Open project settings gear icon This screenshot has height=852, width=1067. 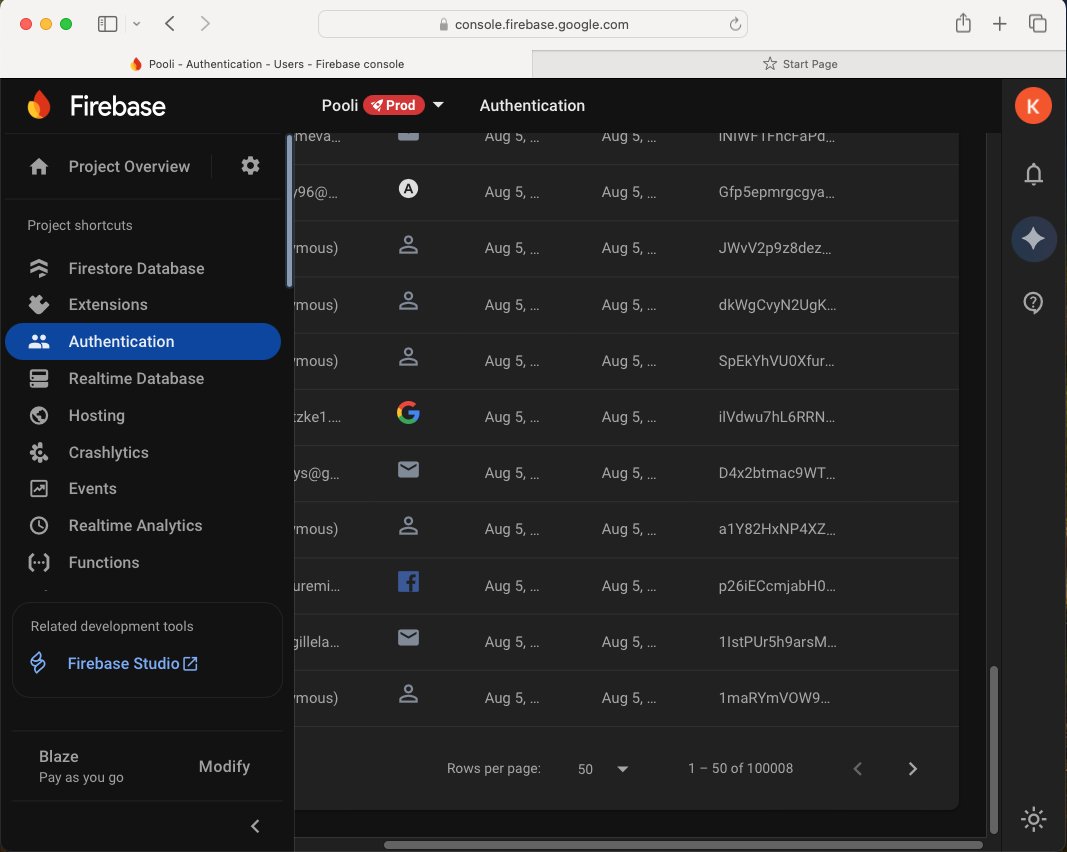click(x=250, y=166)
